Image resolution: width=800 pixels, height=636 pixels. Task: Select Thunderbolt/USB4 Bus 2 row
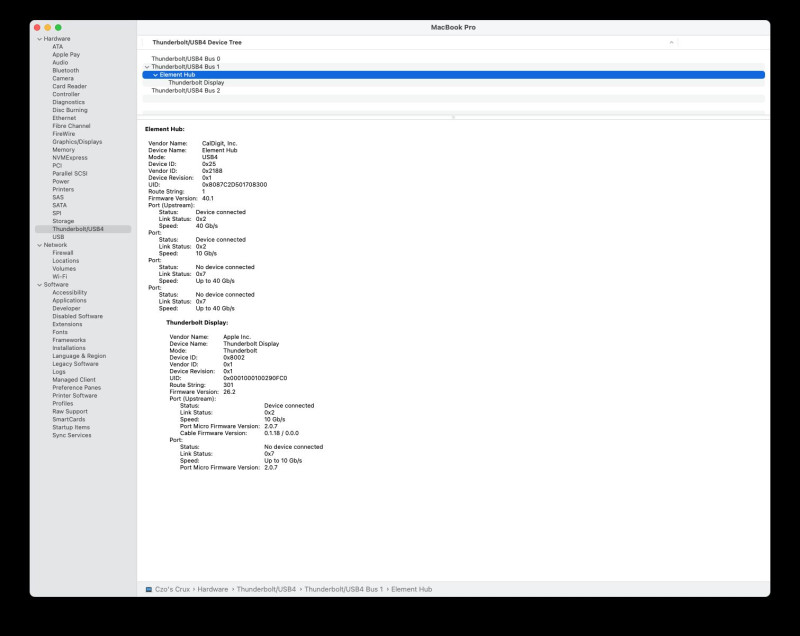click(x=453, y=91)
